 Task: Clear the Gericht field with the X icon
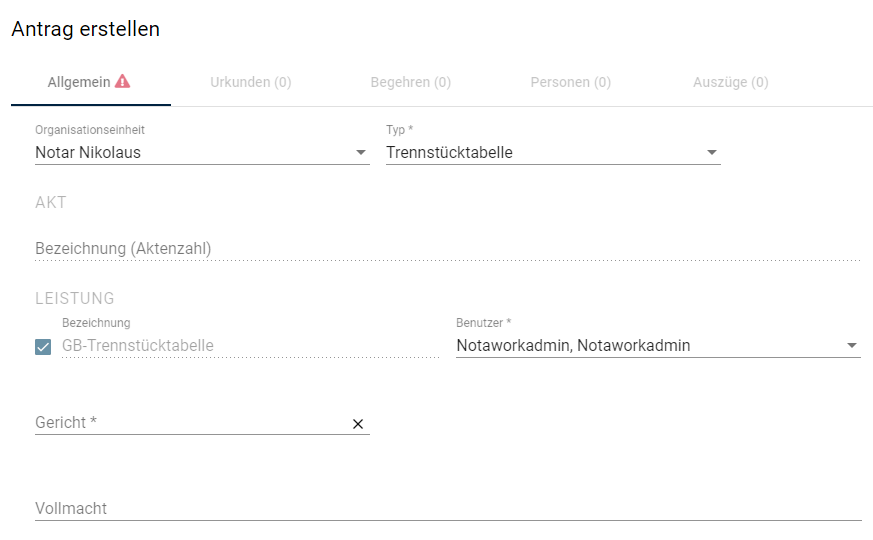click(358, 424)
